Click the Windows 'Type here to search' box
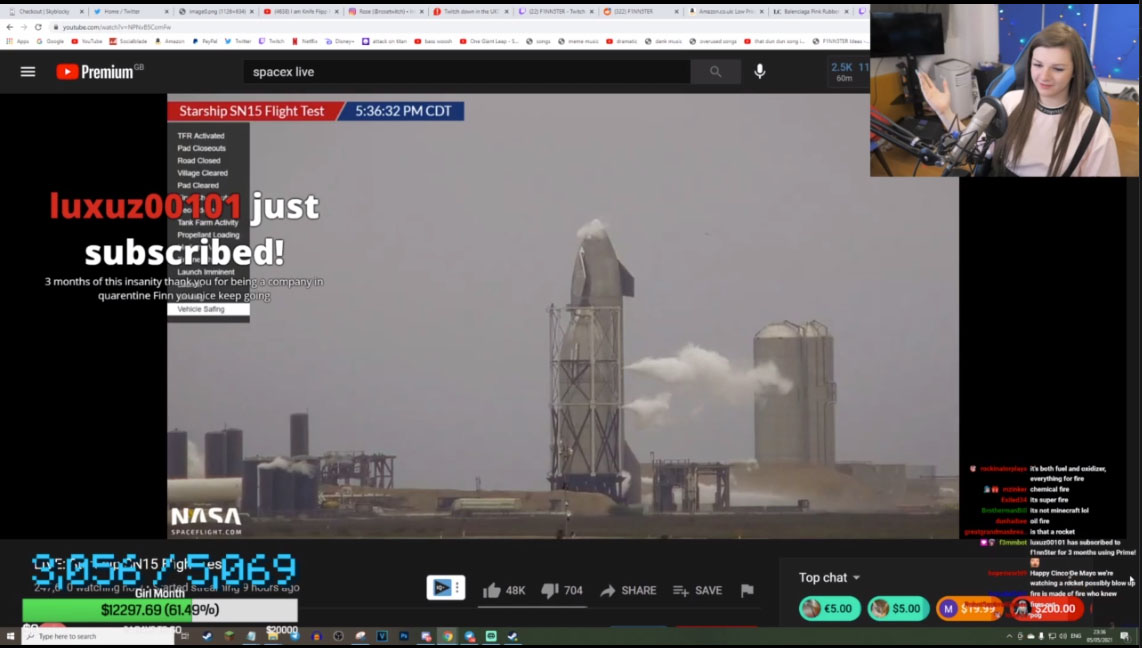The height and width of the screenshot is (648, 1142). coord(98,636)
